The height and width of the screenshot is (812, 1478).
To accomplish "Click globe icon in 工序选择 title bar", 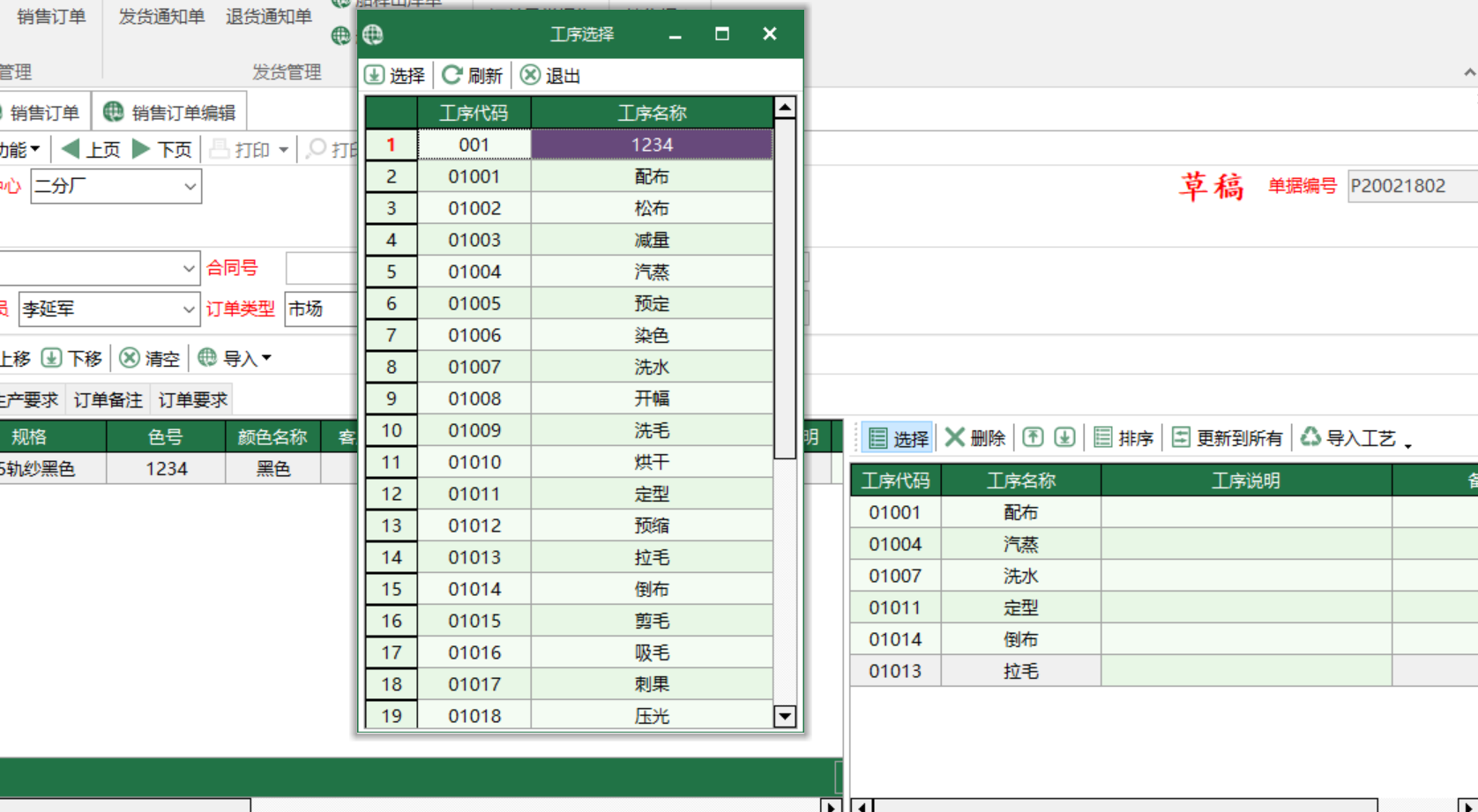I will [373, 34].
